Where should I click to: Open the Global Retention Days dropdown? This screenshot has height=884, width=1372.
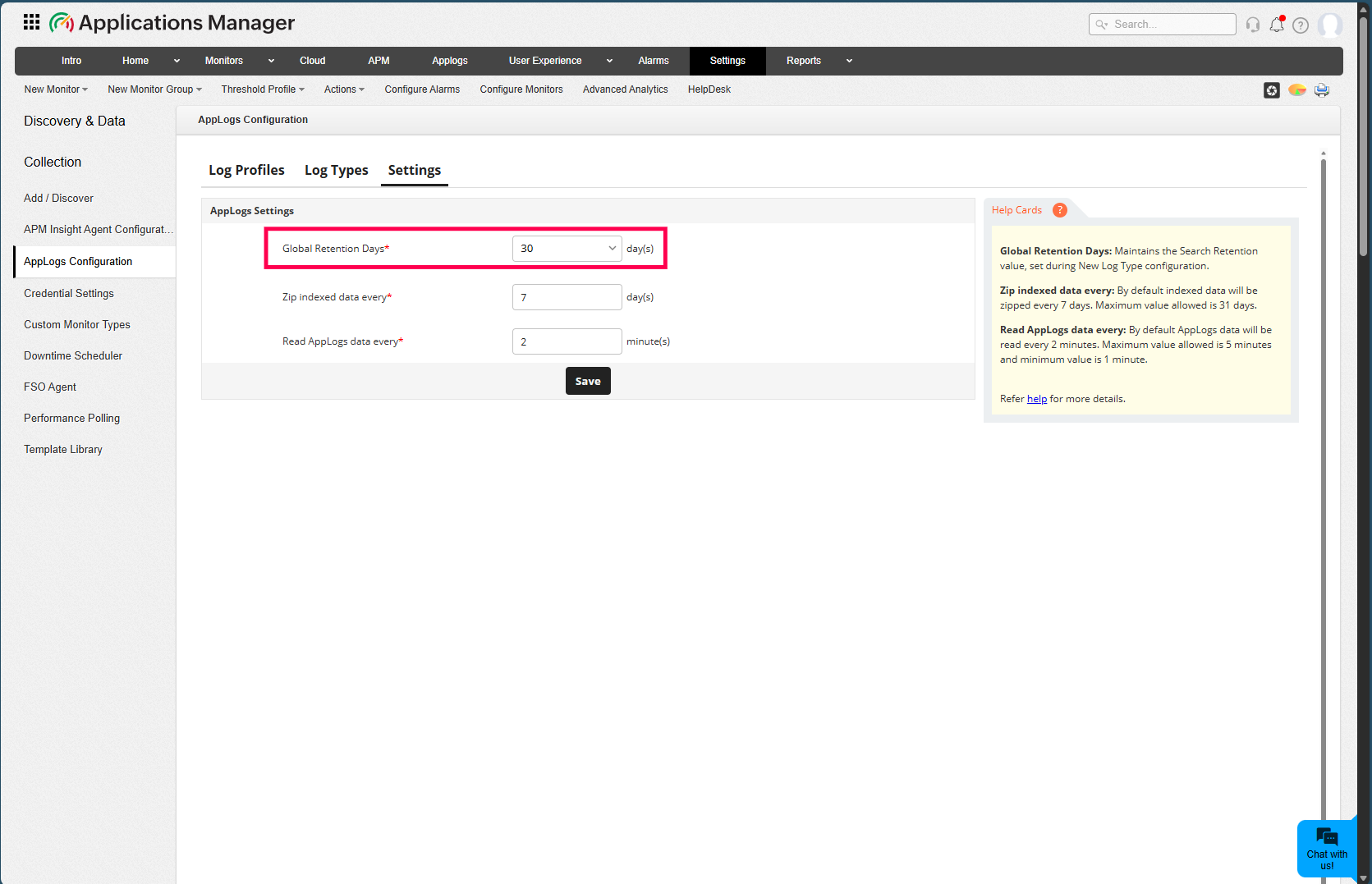567,249
